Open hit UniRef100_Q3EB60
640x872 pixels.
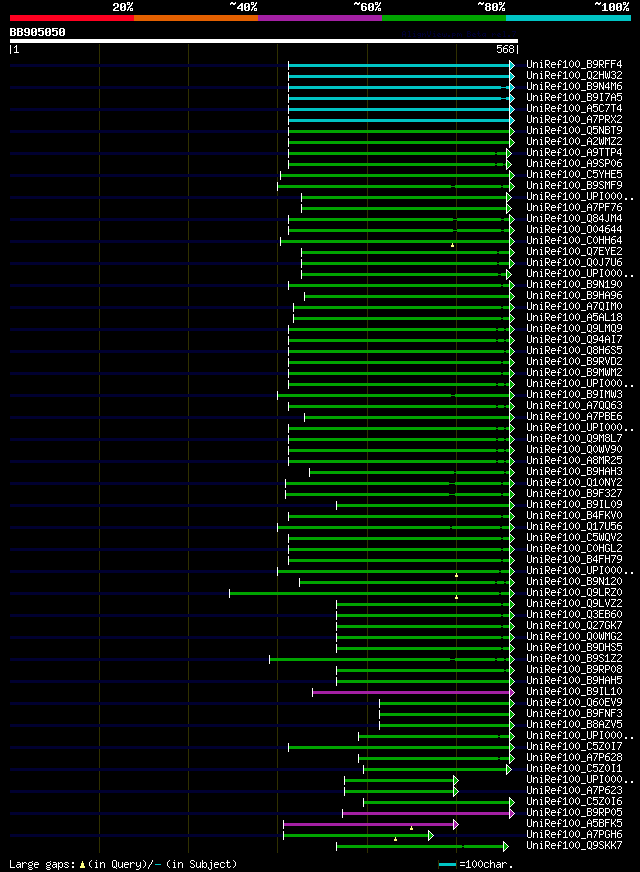574,615
